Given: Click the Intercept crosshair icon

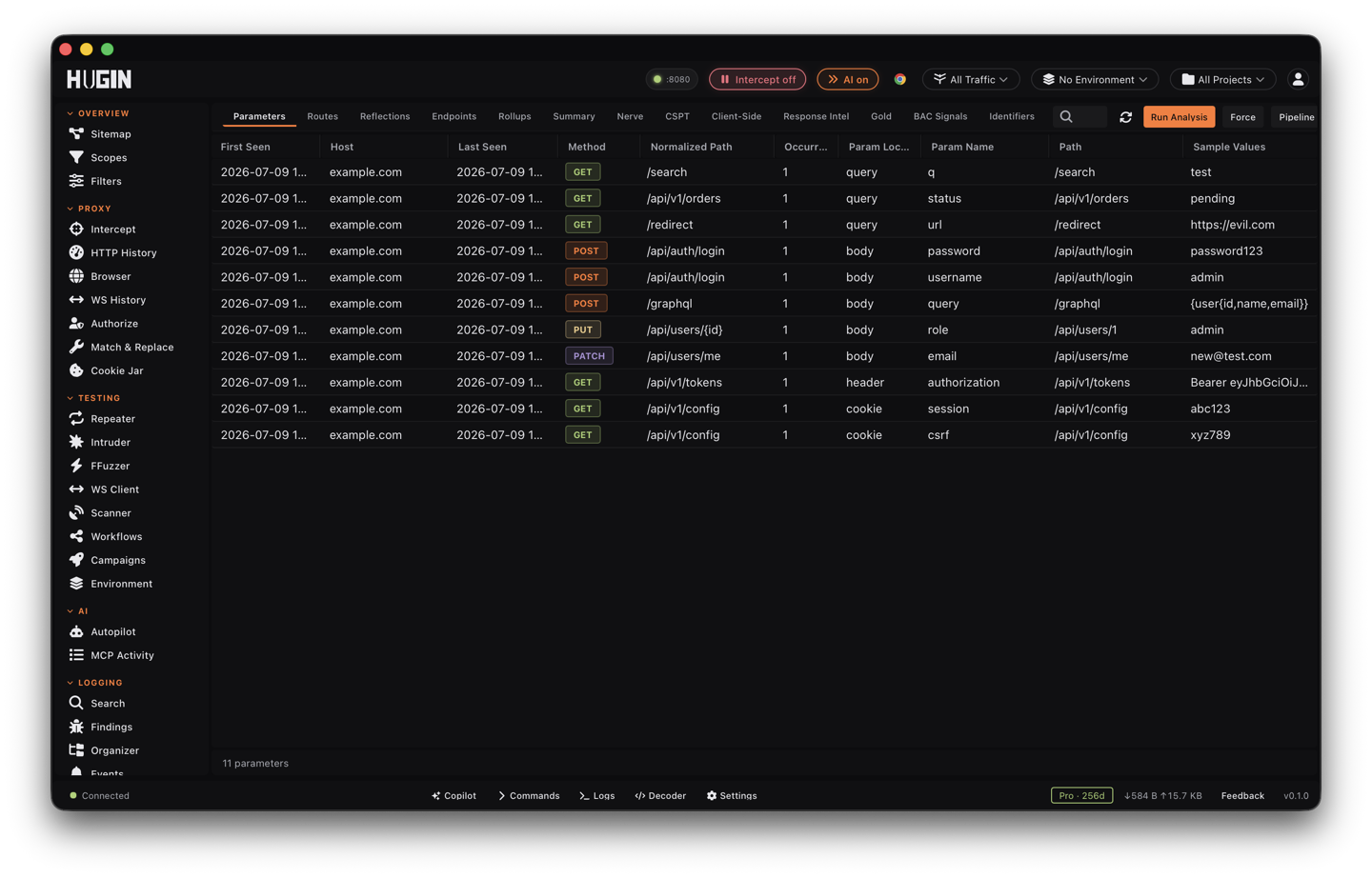Looking at the screenshot, I should click(x=76, y=229).
